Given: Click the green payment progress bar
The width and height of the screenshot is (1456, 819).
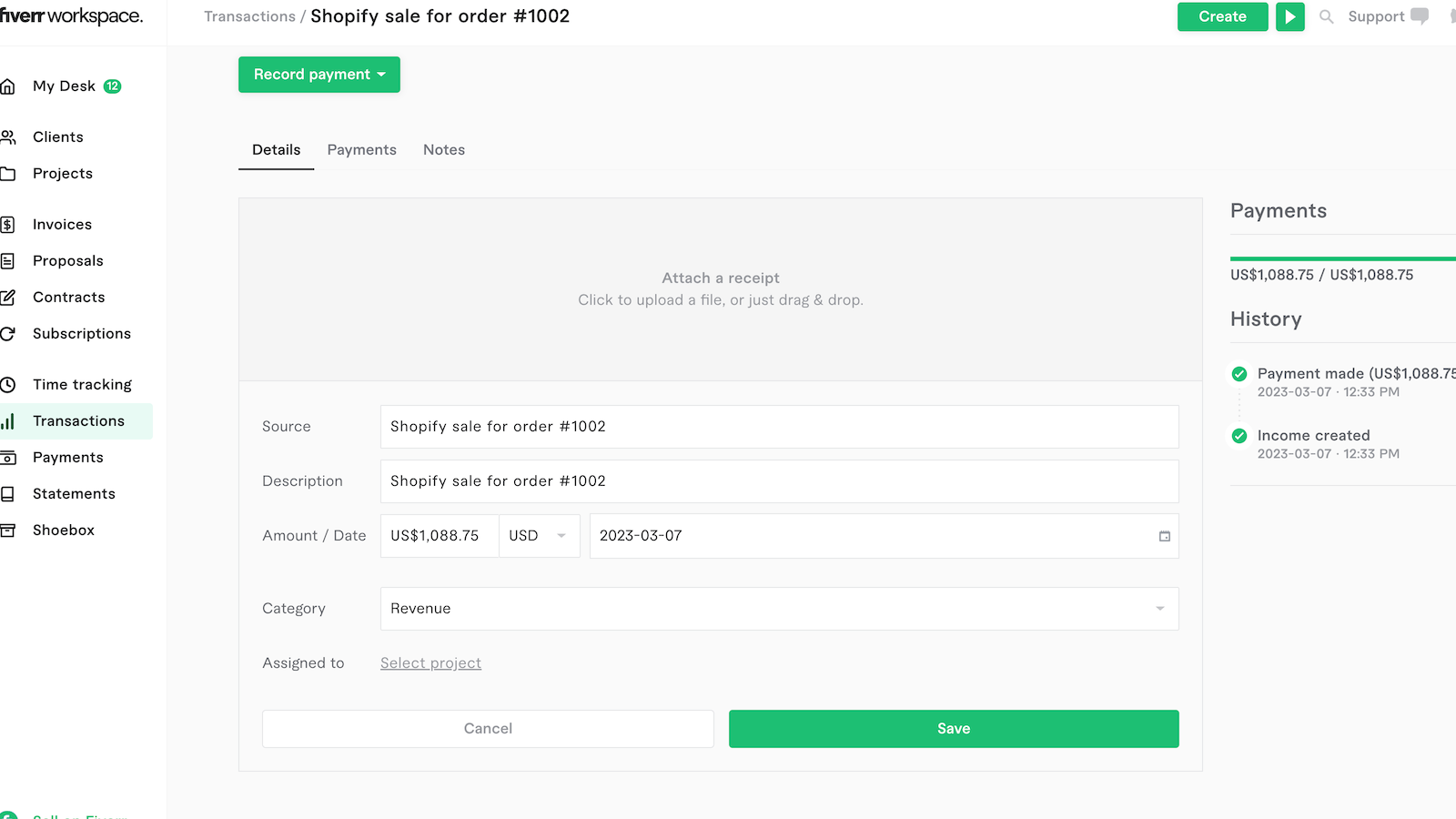Looking at the screenshot, I should click(x=1343, y=258).
